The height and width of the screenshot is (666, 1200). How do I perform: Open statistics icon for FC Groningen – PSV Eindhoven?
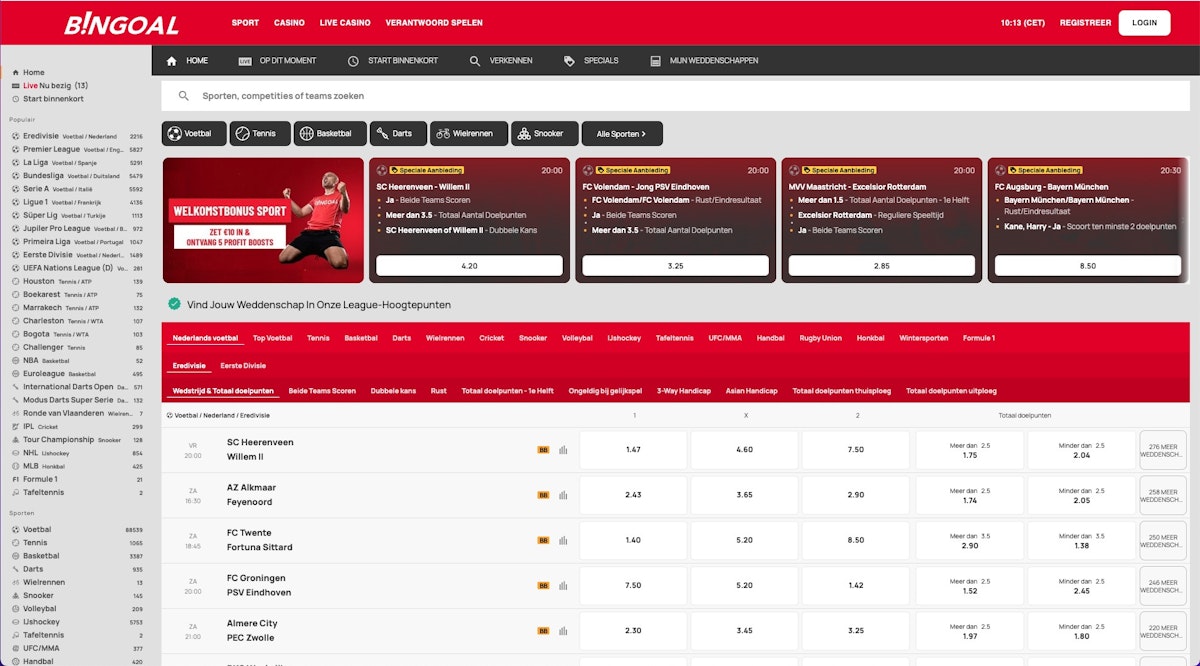pos(563,586)
